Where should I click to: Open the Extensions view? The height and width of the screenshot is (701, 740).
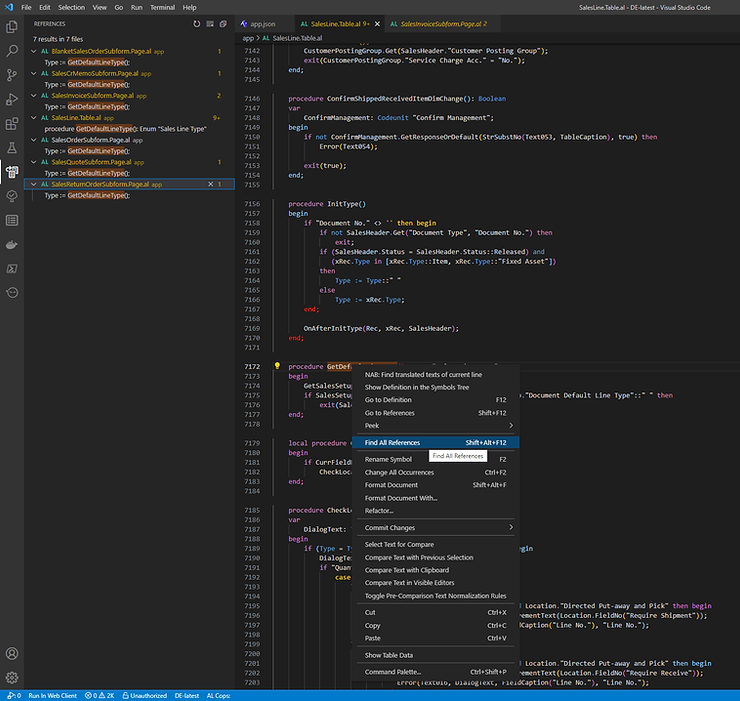coord(12,124)
